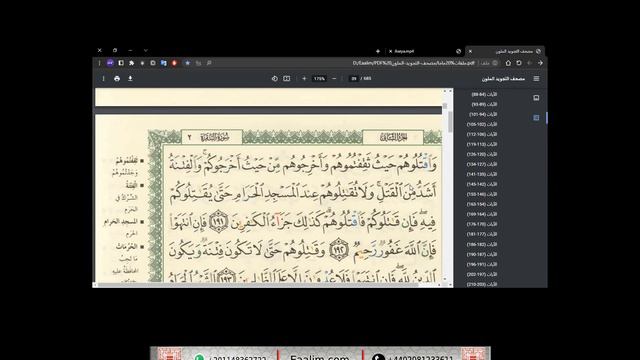Open the purple profile avatar
The height and width of the screenshot is (360, 640).
[110, 63]
